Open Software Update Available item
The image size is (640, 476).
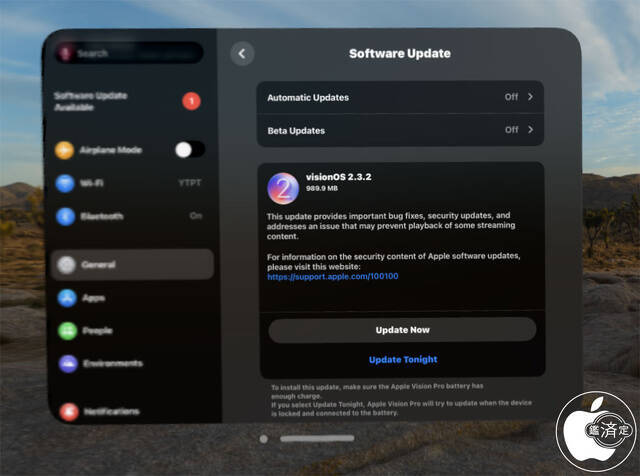129,101
